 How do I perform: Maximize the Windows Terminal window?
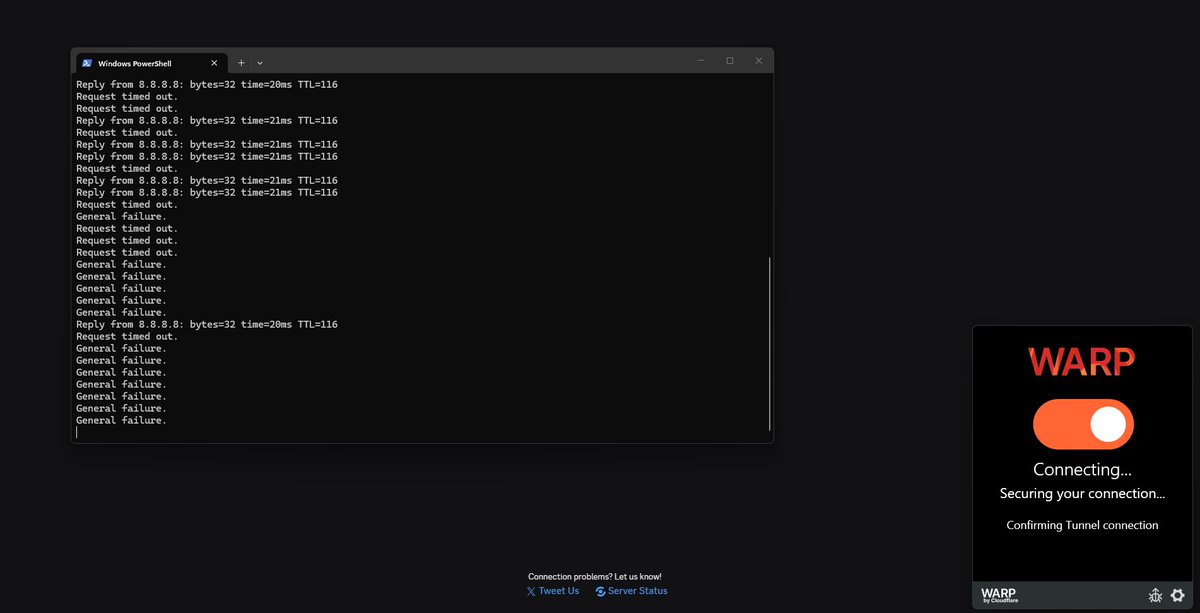pos(730,61)
